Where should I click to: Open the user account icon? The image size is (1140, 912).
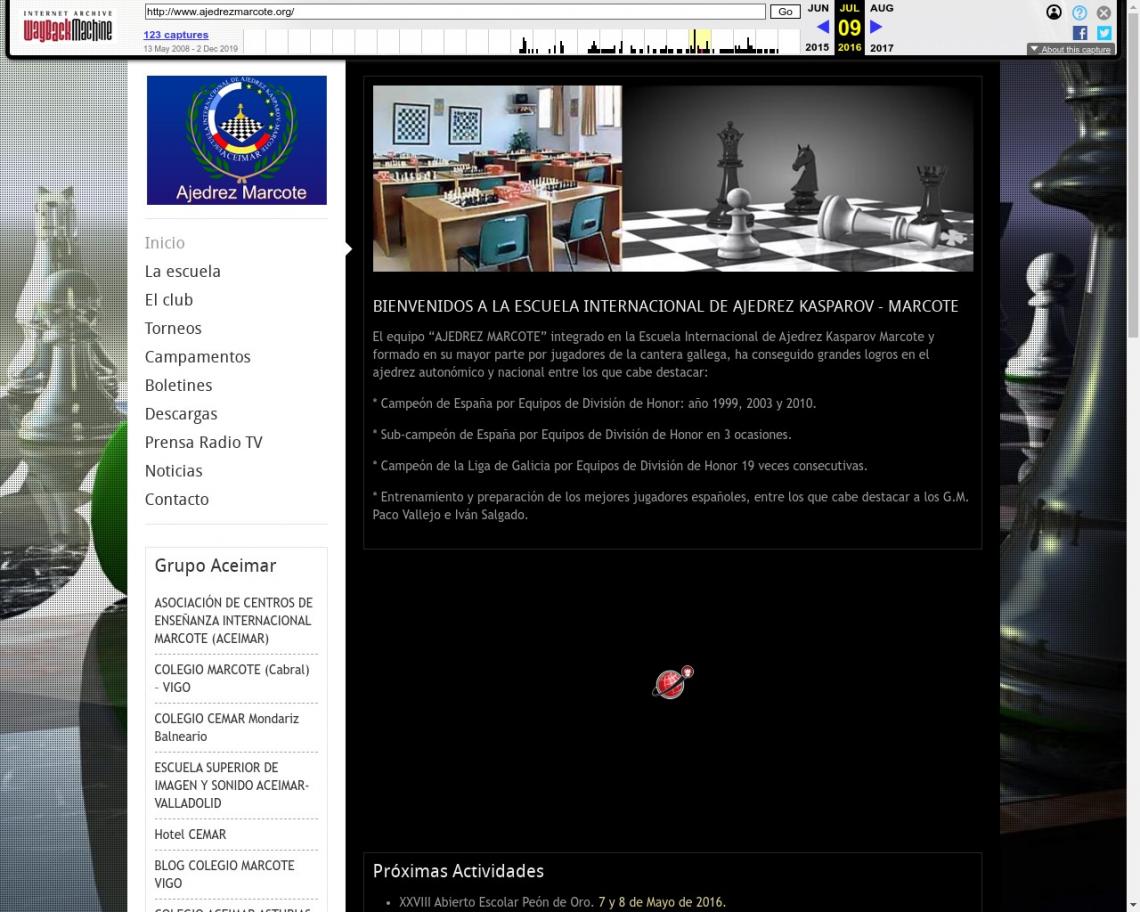[1053, 12]
